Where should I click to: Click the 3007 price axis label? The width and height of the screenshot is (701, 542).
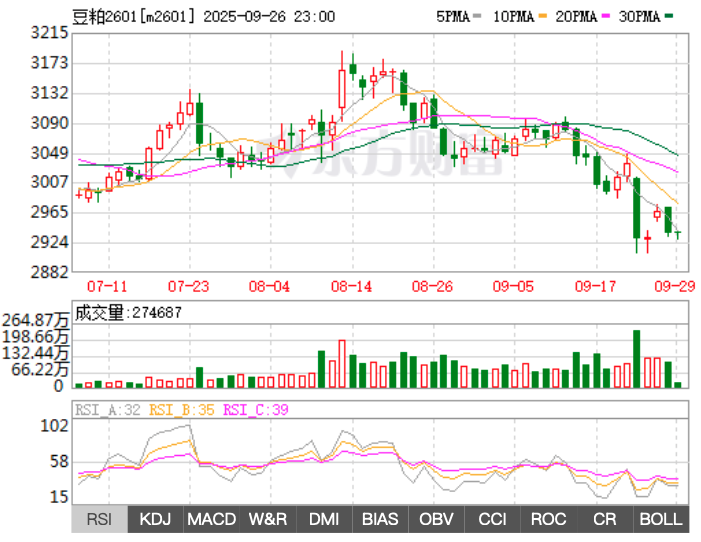point(49,182)
